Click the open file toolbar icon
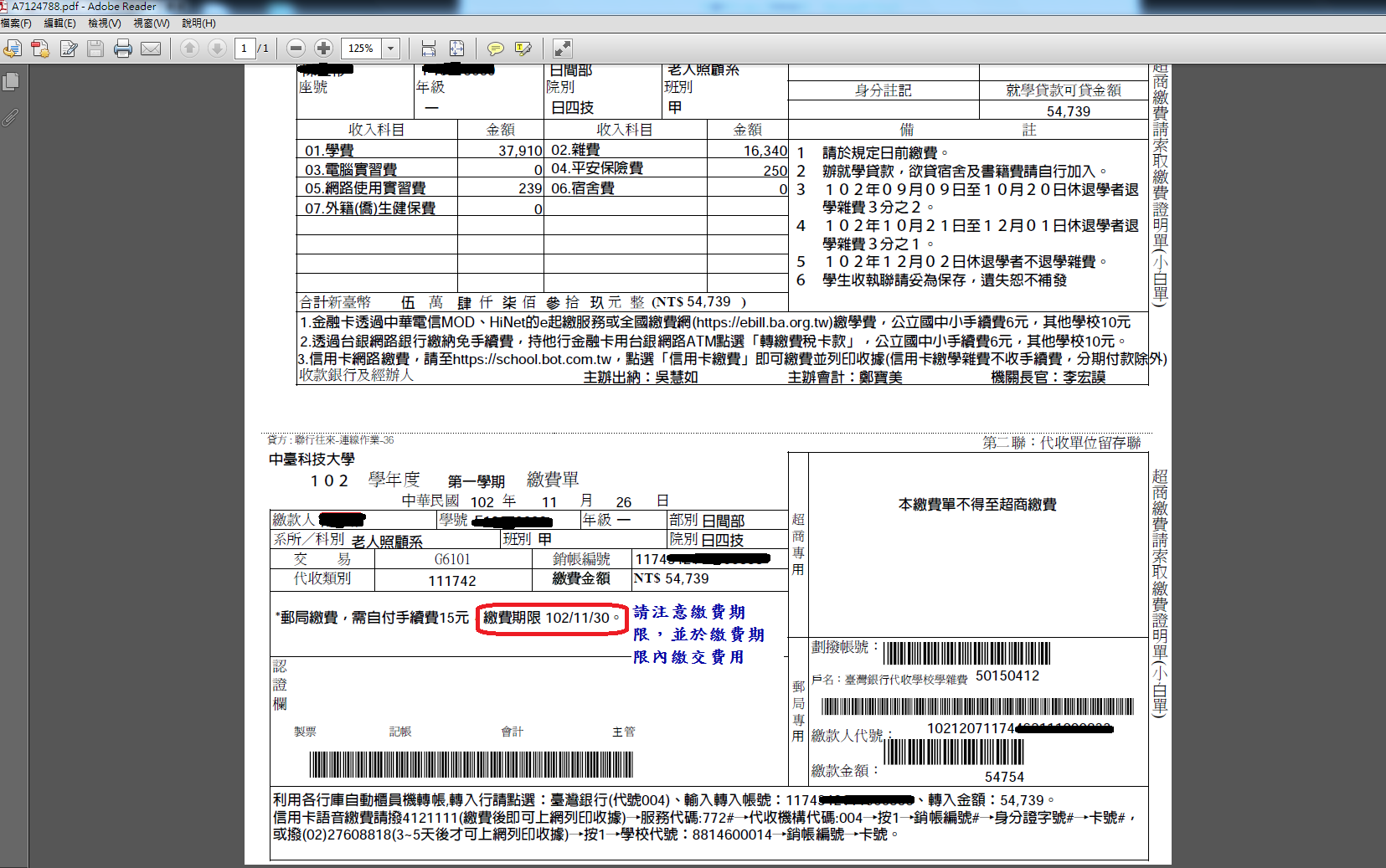This screenshot has height=868, width=1386. (13, 49)
